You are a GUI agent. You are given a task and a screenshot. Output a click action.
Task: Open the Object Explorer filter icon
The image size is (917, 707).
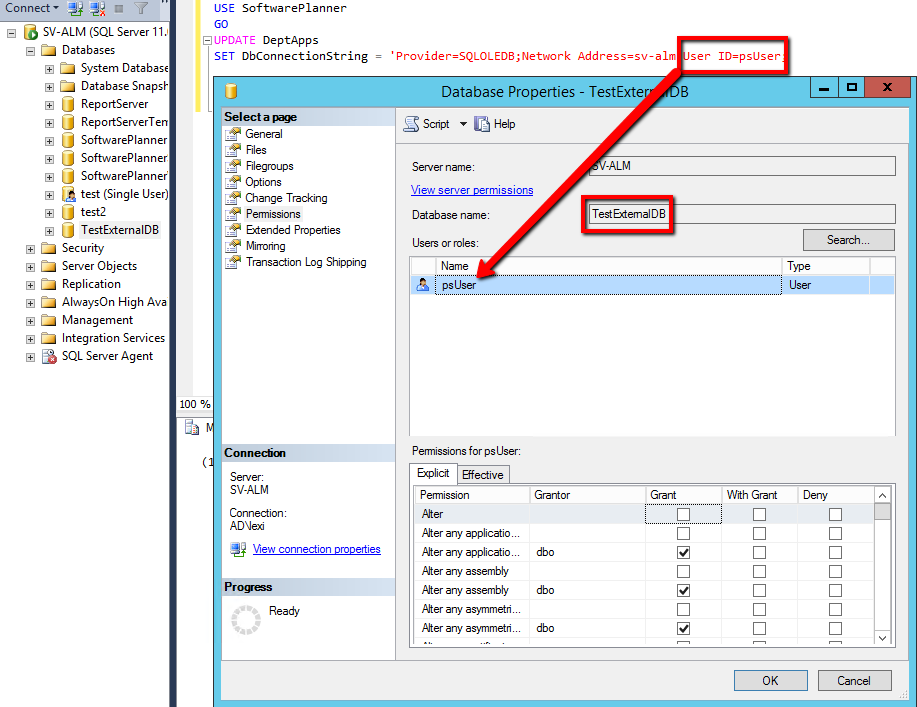(x=142, y=9)
